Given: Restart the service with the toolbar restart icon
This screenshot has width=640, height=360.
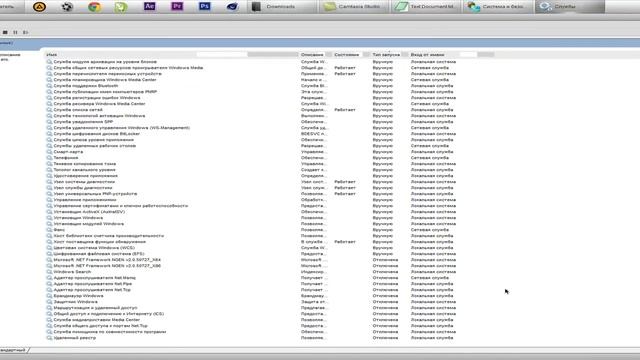Looking at the screenshot, I should (x=25, y=32).
